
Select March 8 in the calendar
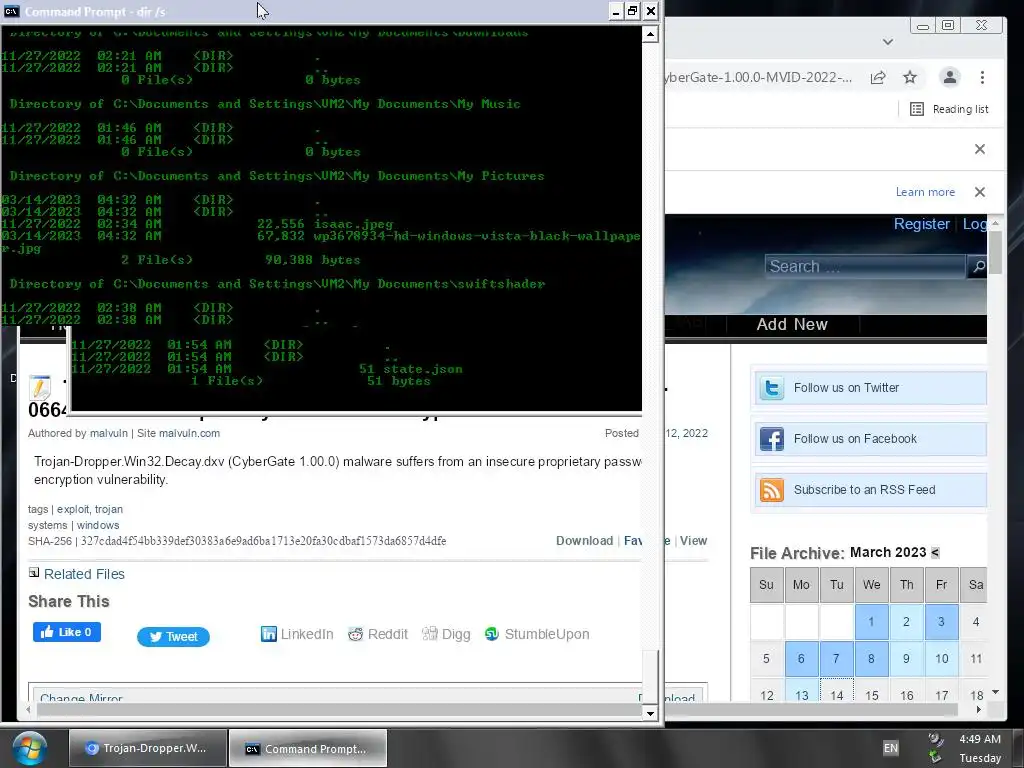pyautogui.click(x=871, y=659)
